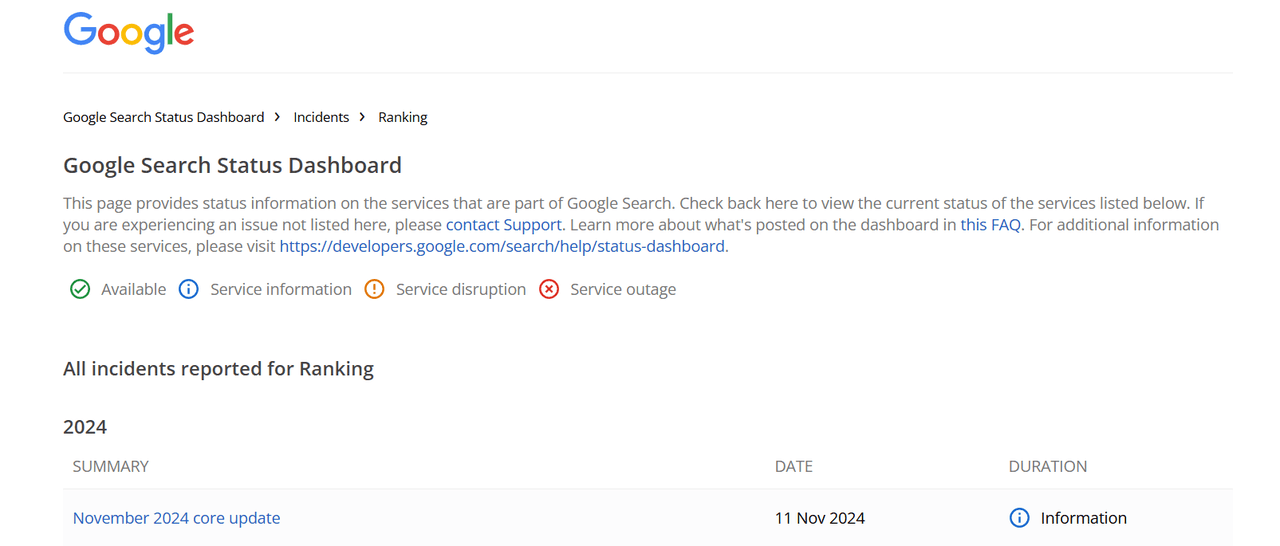Click the blue Service information legend icon
This screenshot has height=546, width=1280.
[x=188, y=289]
